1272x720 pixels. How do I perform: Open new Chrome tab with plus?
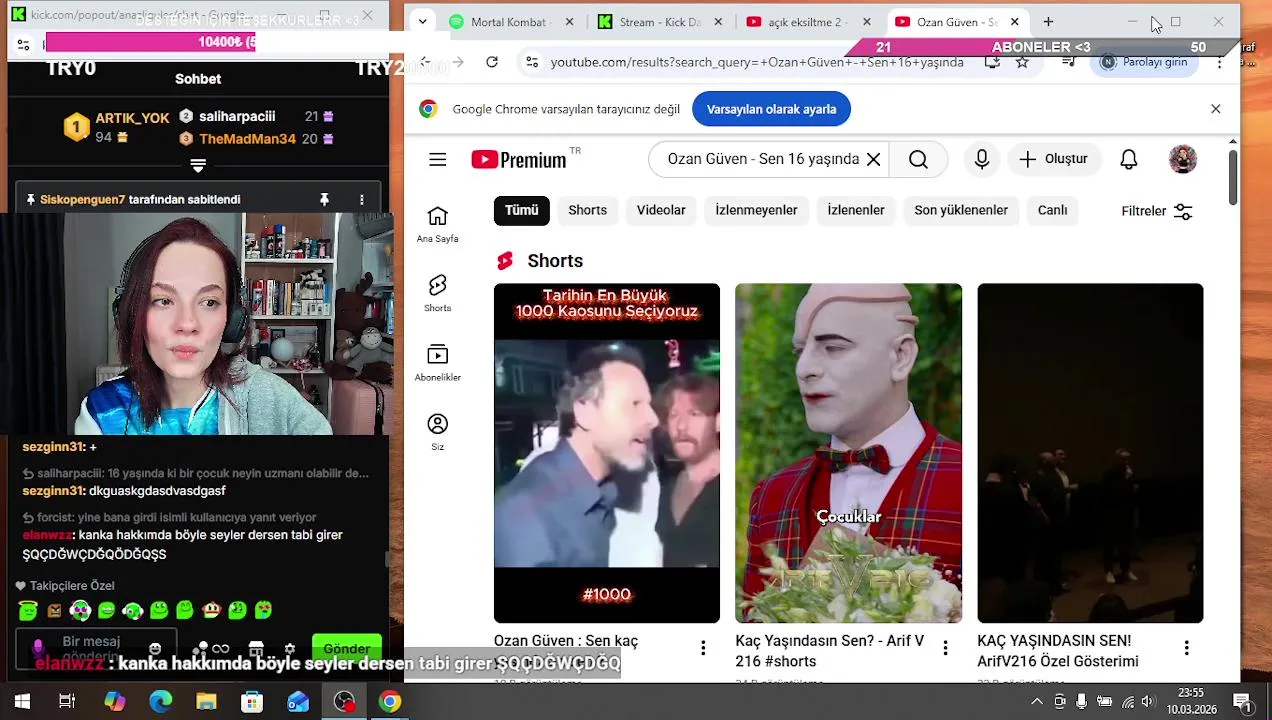[1048, 22]
